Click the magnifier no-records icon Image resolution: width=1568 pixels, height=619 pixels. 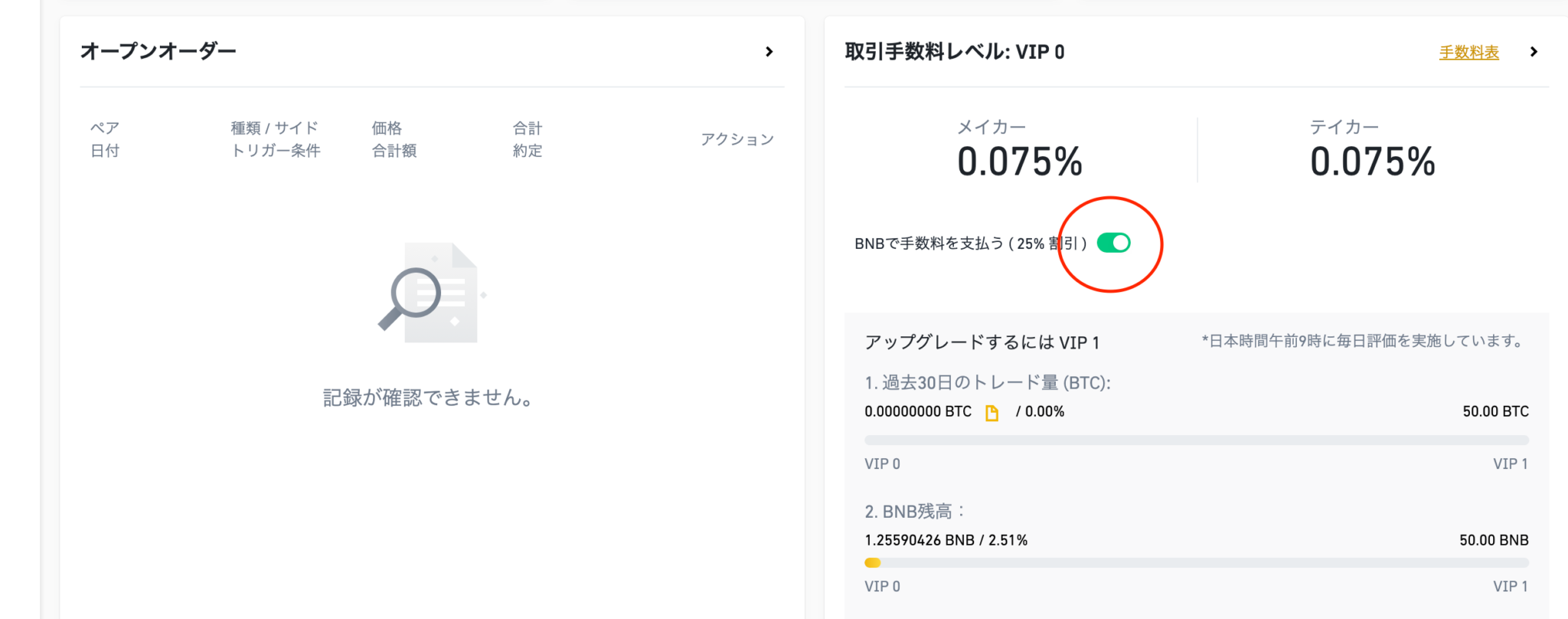(432, 292)
